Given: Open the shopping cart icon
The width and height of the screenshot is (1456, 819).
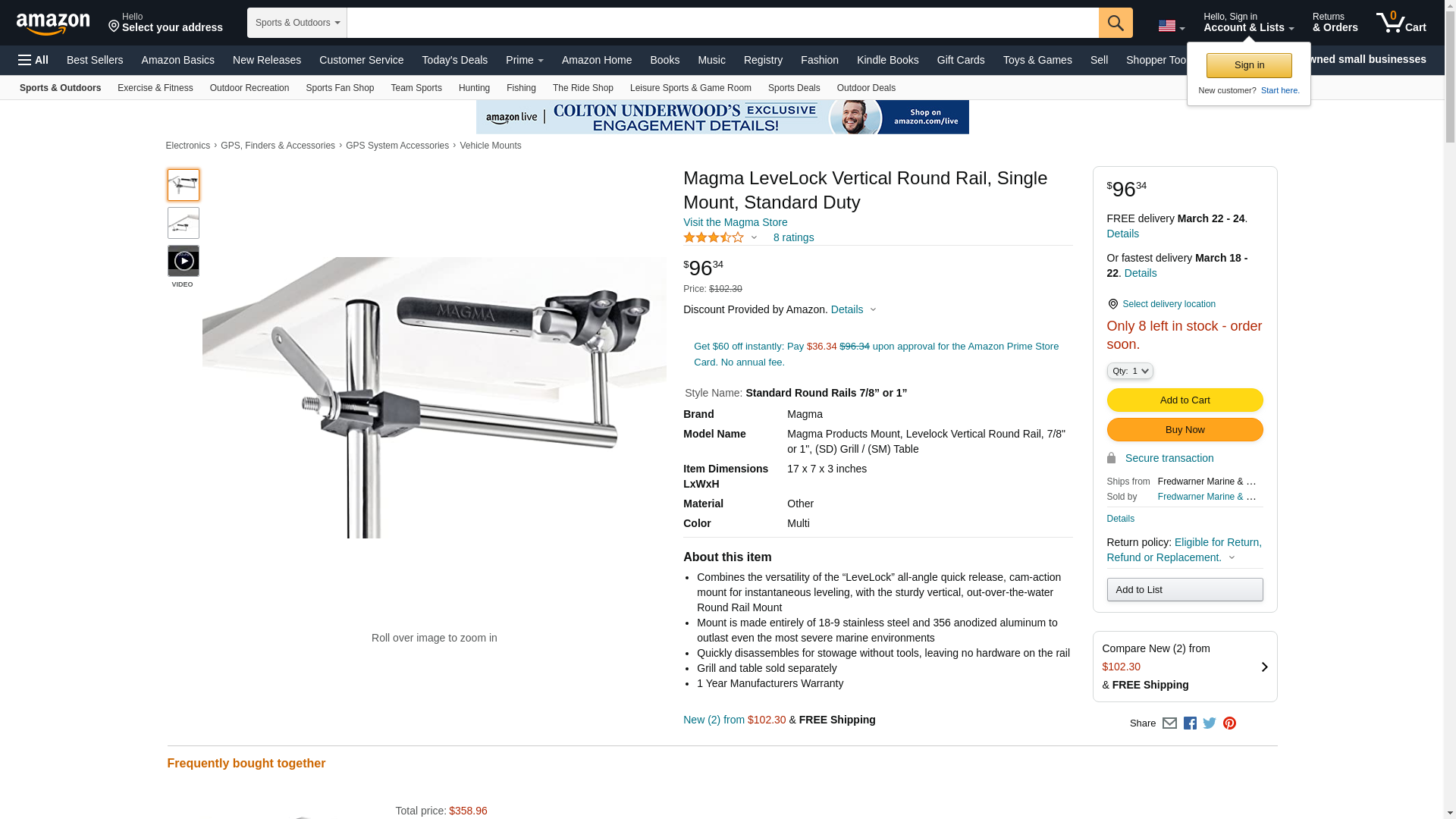Looking at the screenshot, I should (x=1401, y=23).
